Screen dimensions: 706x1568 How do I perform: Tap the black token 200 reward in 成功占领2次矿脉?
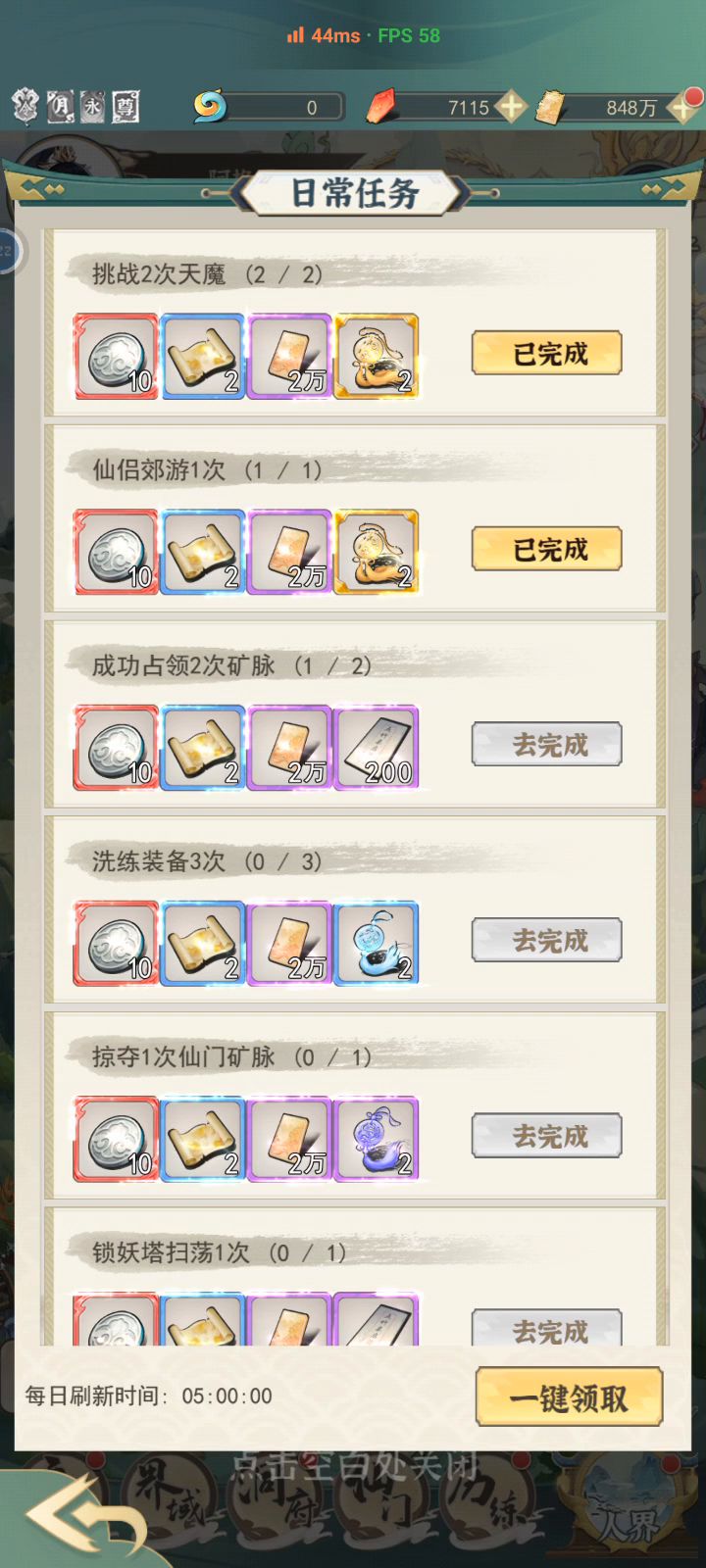377,748
